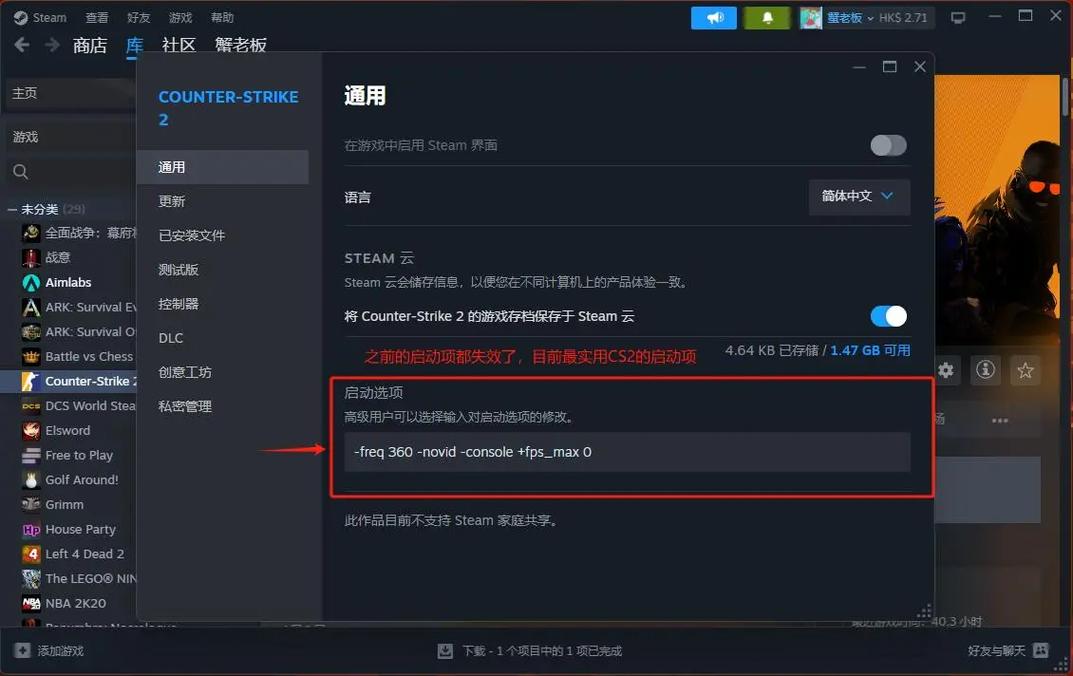Screen dimensions: 1073x676
Task: Switch to Big Picture mode monitor icon
Action: tap(958, 17)
